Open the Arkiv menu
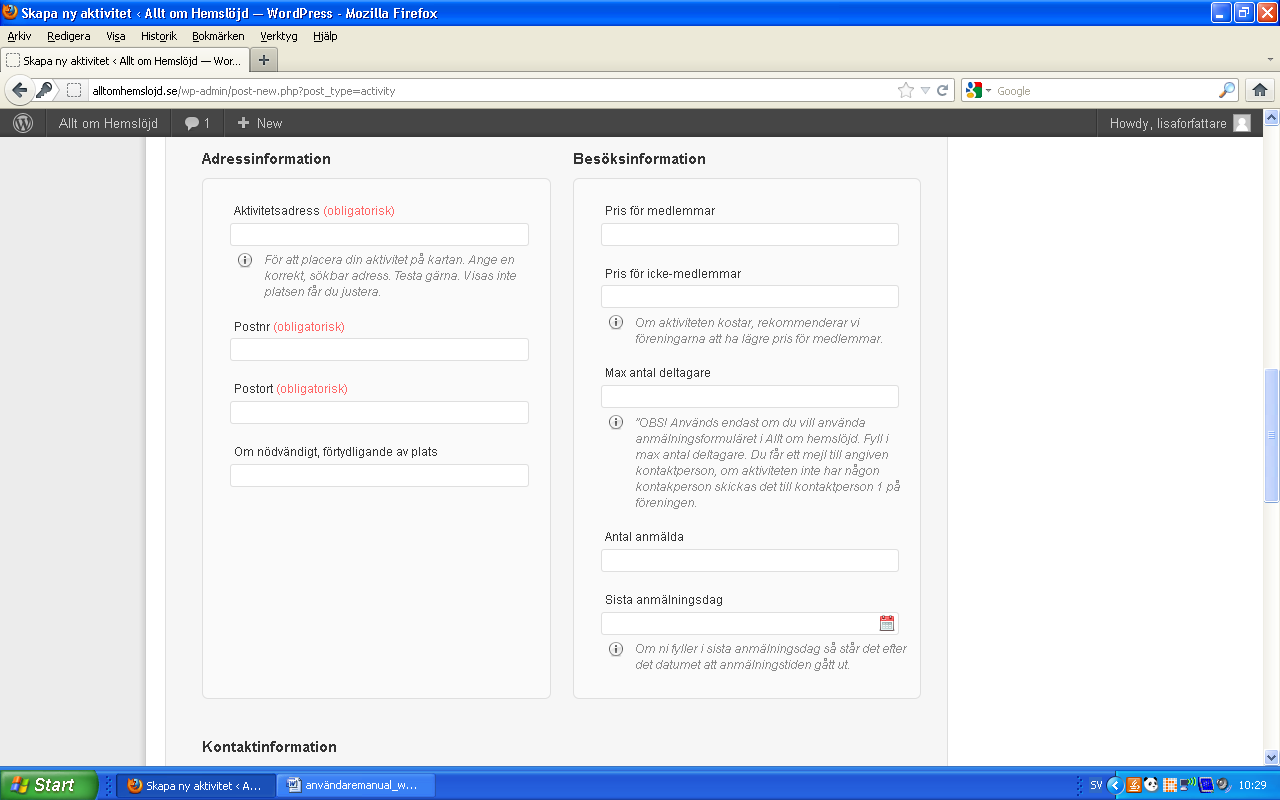This screenshot has width=1280, height=800. (19, 36)
